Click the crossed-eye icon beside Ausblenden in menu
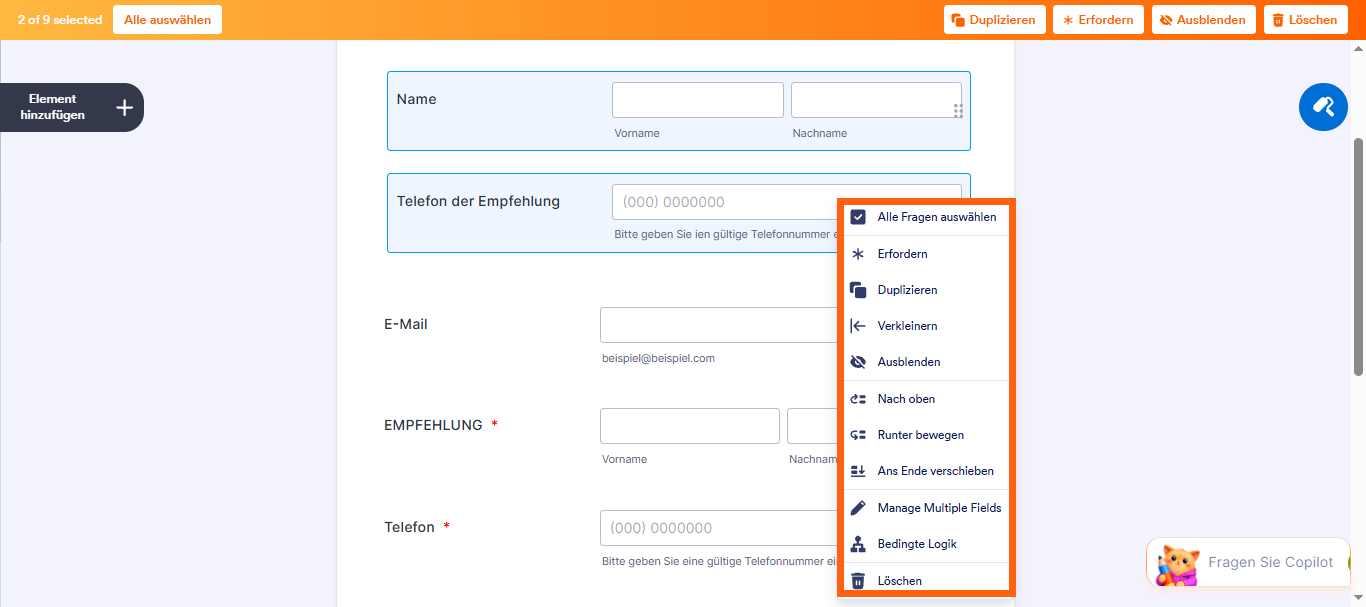Image resolution: width=1366 pixels, height=607 pixels. (x=857, y=362)
